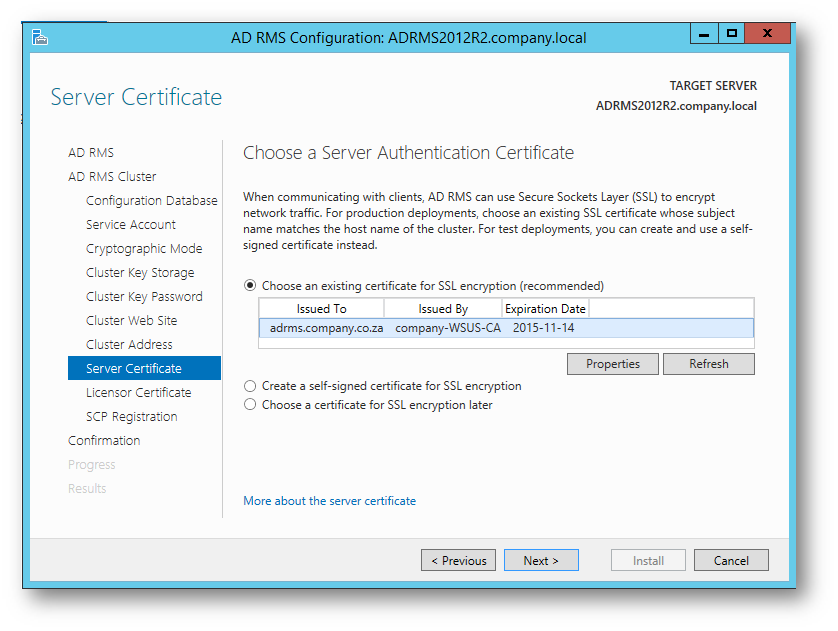
Task: Open More about the server certificate link
Action: click(329, 501)
